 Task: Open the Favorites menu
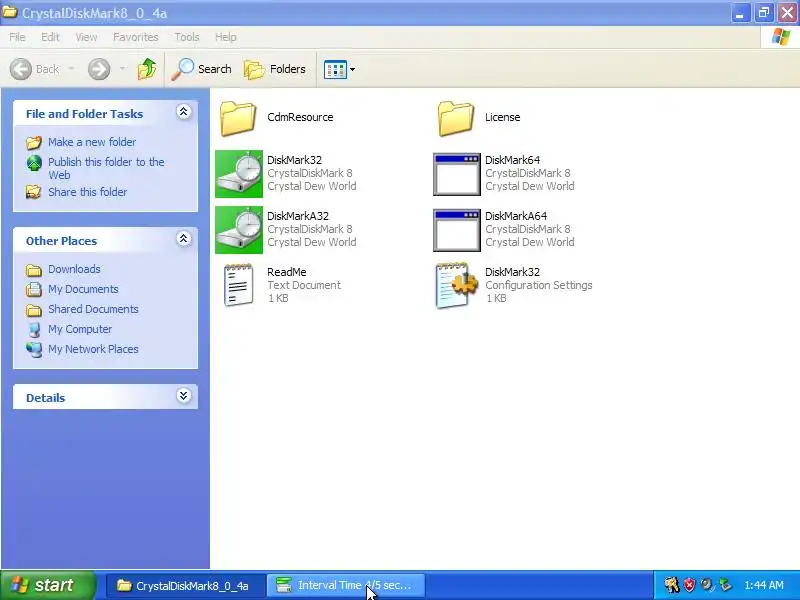point(136,37)
